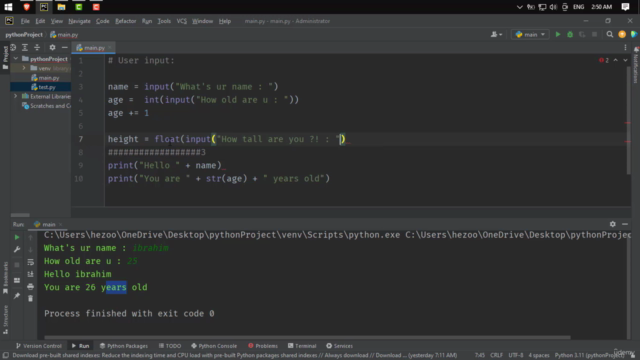This screenshot has width=640, height=360.
Task: Open Python Packages tool window
Action: tap(124, 346)
